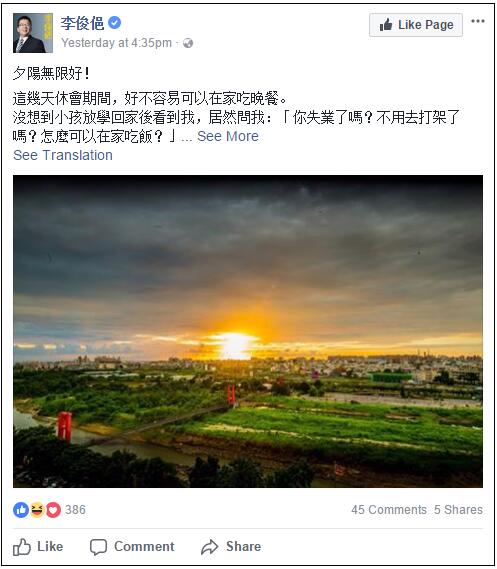Open the three-dot post options menu

click(x=477, y=21)
